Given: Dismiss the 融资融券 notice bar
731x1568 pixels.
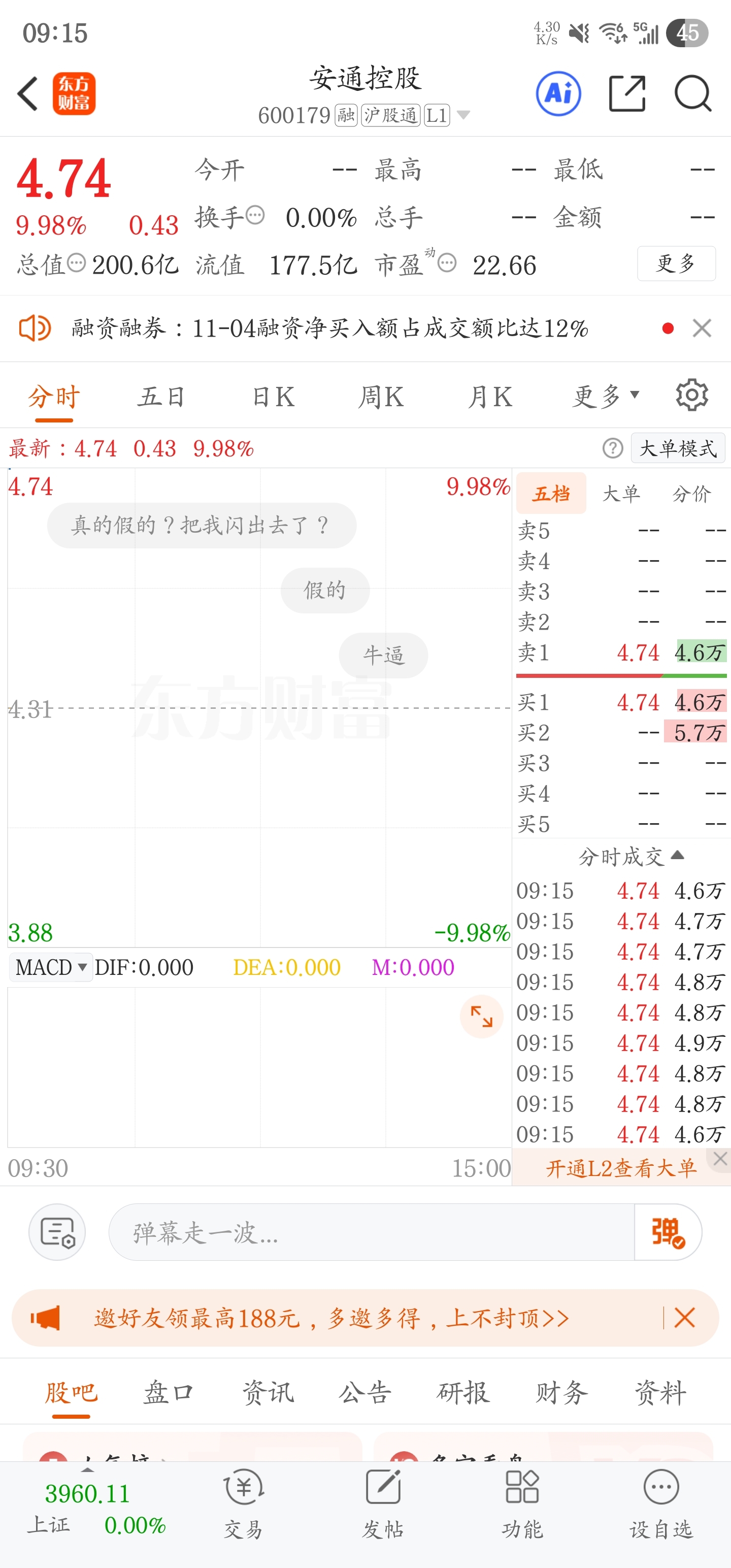Looking at the screenshot, I should [x=702, y=329].
